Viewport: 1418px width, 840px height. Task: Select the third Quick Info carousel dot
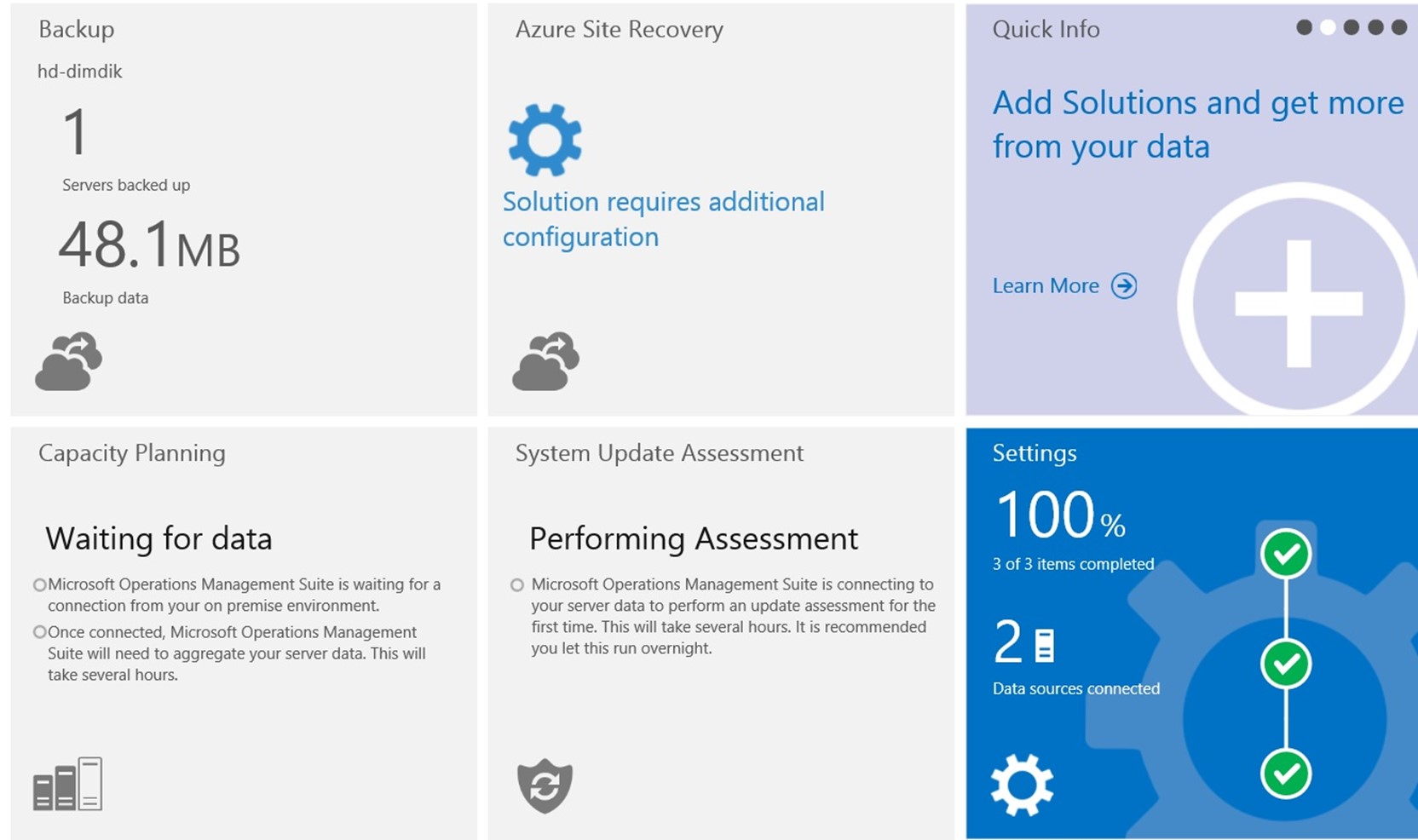[x=1352, y=27]
